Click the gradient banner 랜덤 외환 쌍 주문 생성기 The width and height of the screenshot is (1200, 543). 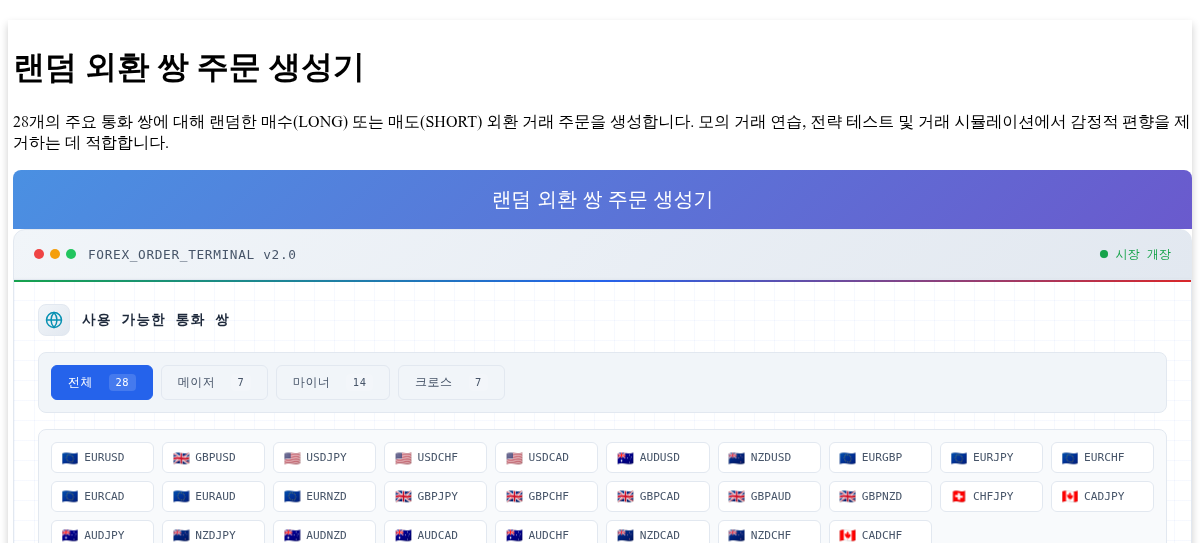pyautogui.click(x=602, y=200)
